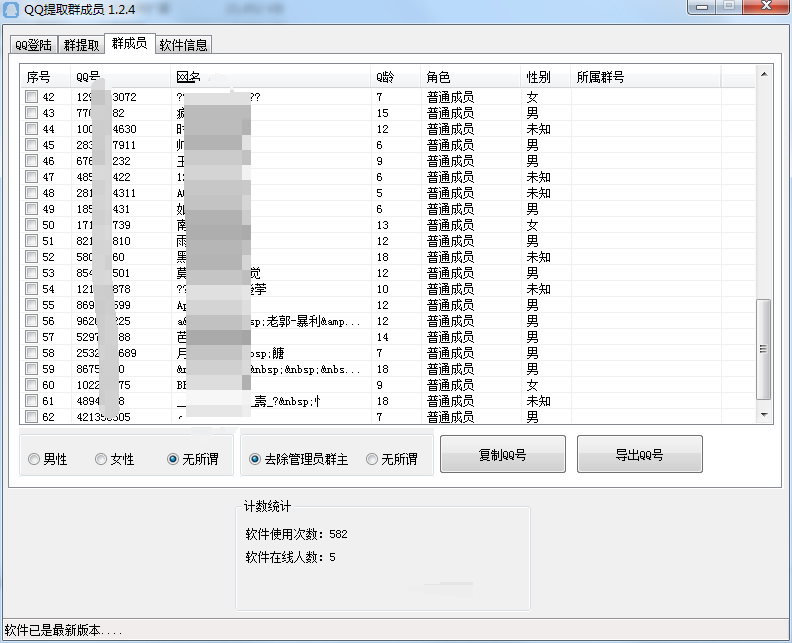Sort by the 序号 column header
This screenshot has width=792, height=643.
tap(45, 77)
